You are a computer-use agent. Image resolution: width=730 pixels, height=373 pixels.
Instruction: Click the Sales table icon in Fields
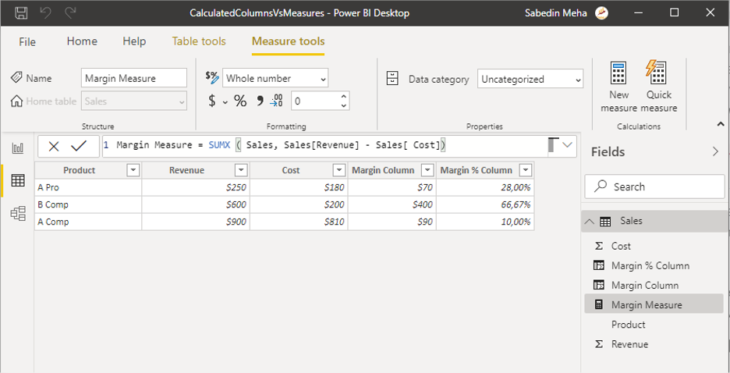pos(605,222)
